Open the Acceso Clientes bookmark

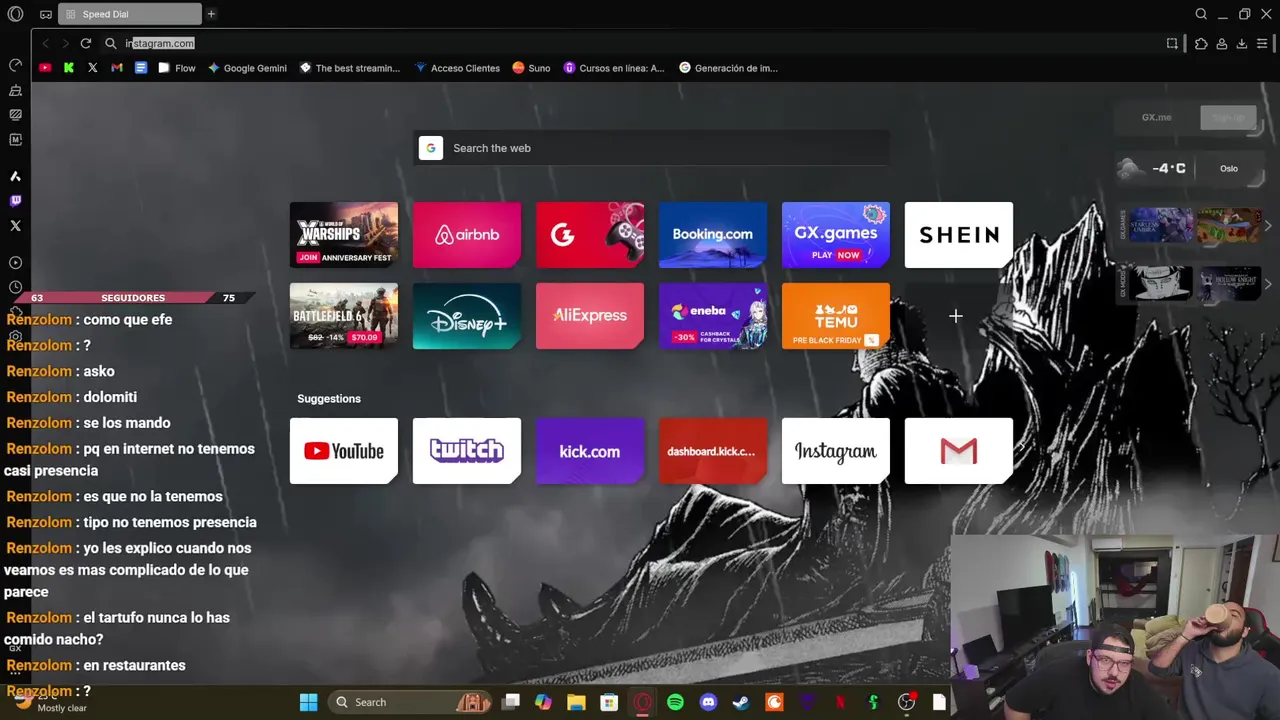[457, 68]
